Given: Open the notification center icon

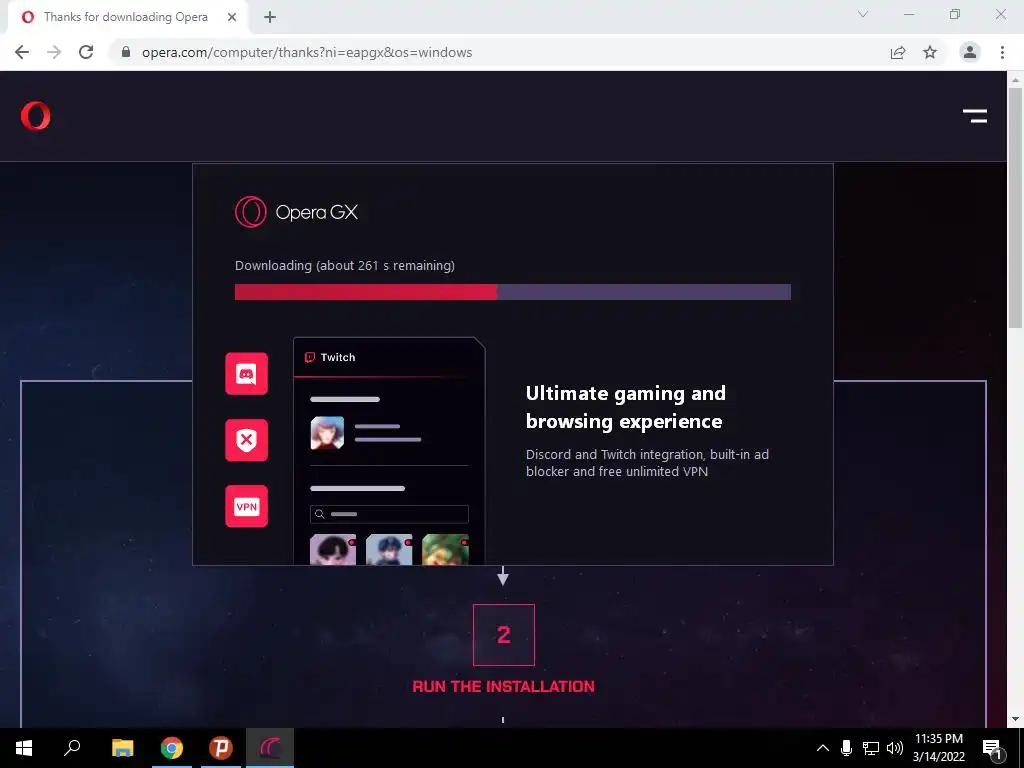Looking at the screenshot, I should click(x=992, y=749).
